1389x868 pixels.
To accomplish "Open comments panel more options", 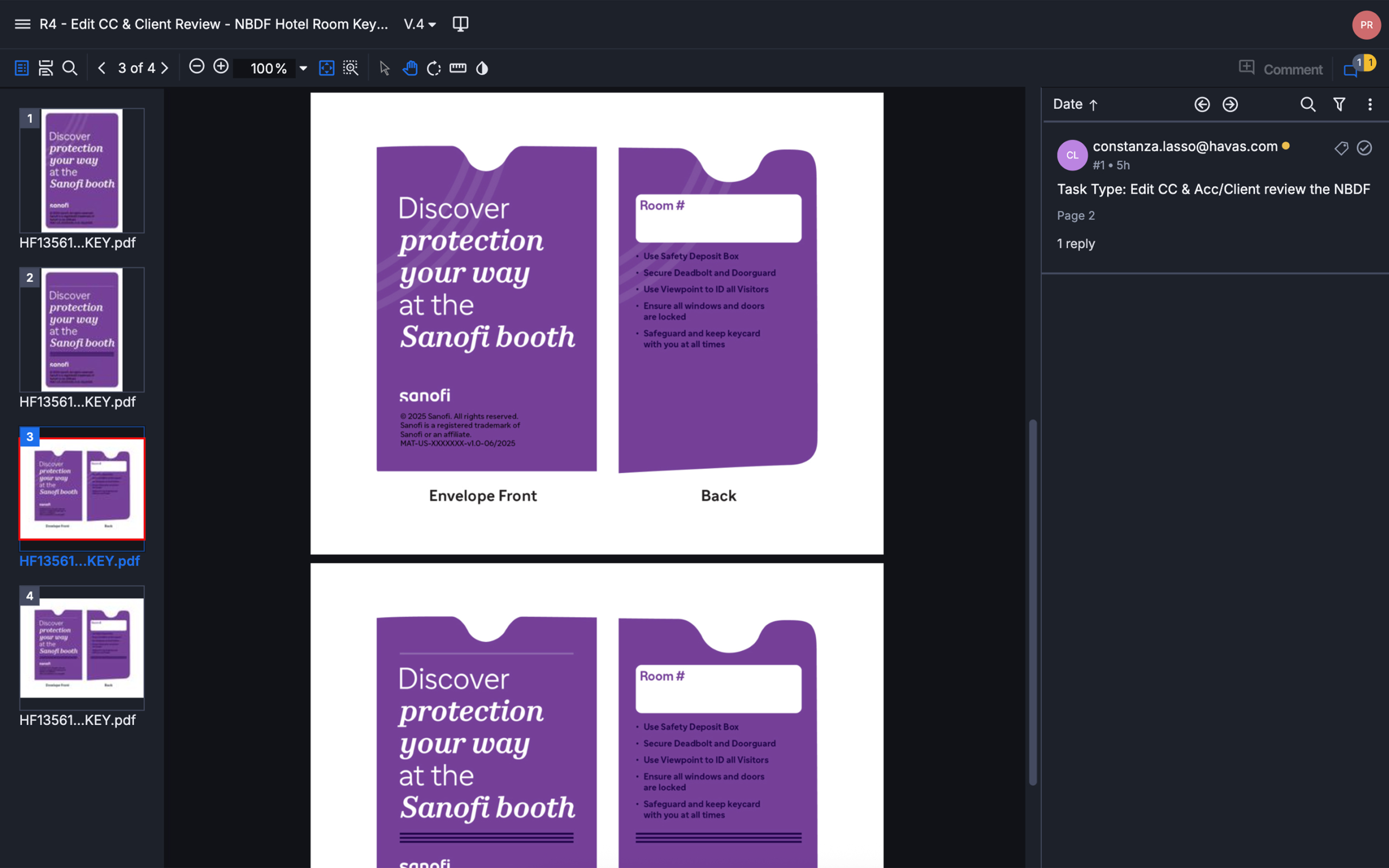I will [1370, 105].
